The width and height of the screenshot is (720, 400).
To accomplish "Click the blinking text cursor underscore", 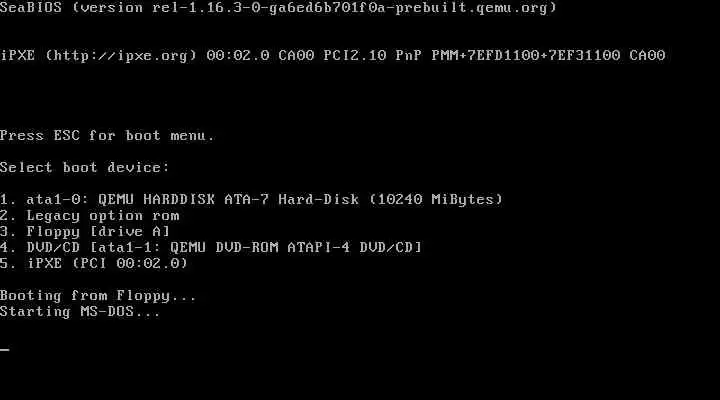I will coord(5,349).
